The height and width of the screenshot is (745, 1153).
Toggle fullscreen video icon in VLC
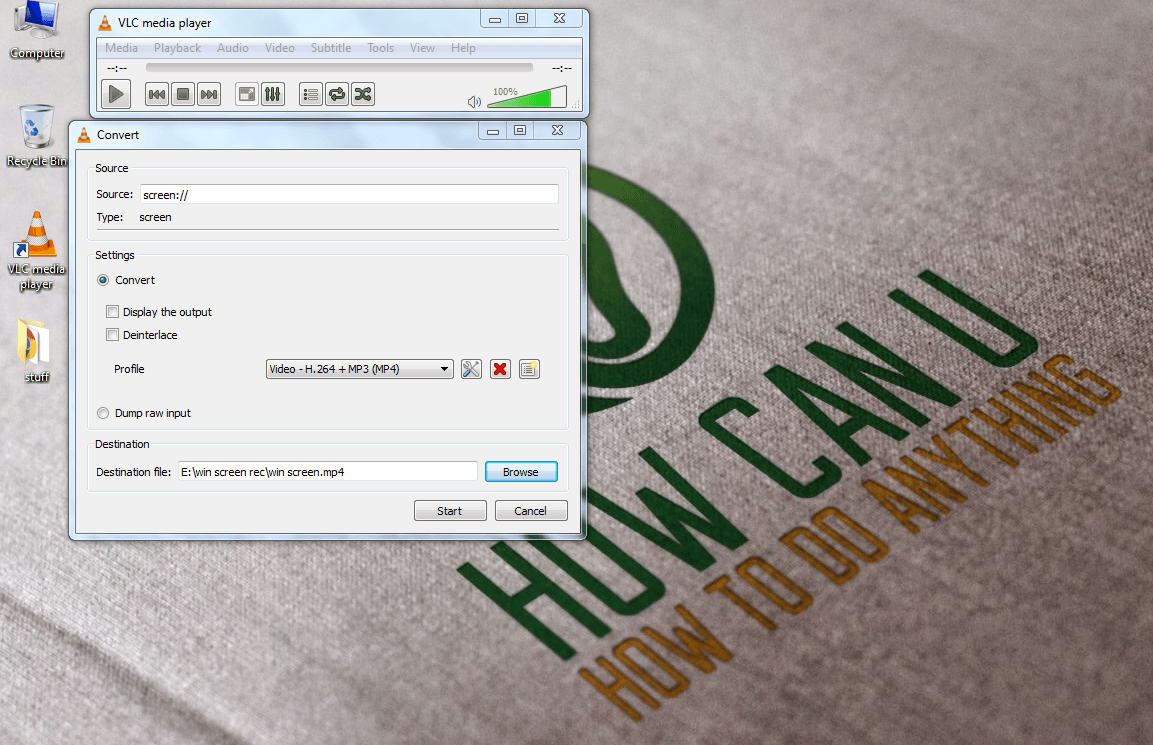247,94
